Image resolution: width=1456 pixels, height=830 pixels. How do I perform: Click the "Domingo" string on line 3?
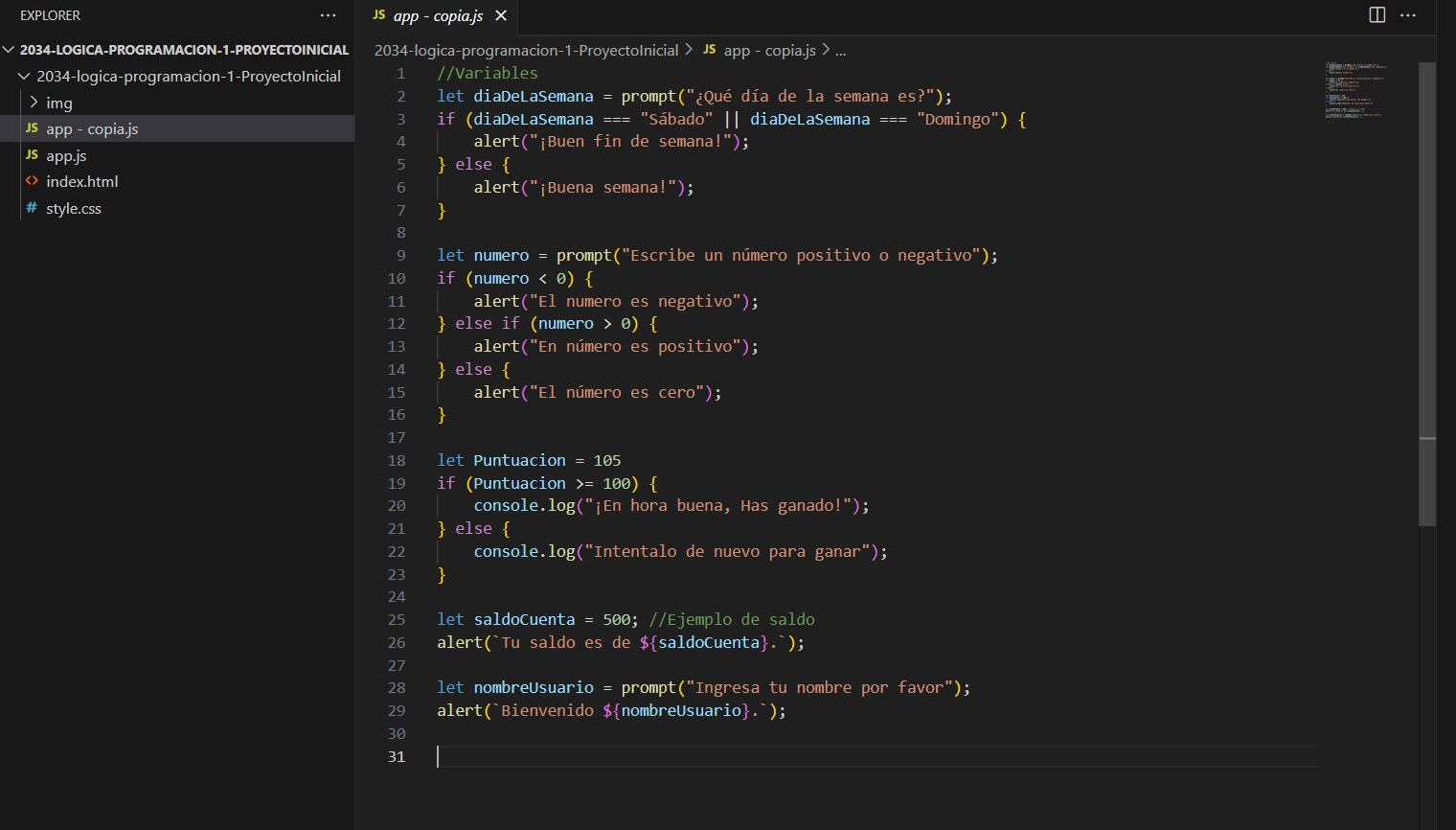point(957,119)
